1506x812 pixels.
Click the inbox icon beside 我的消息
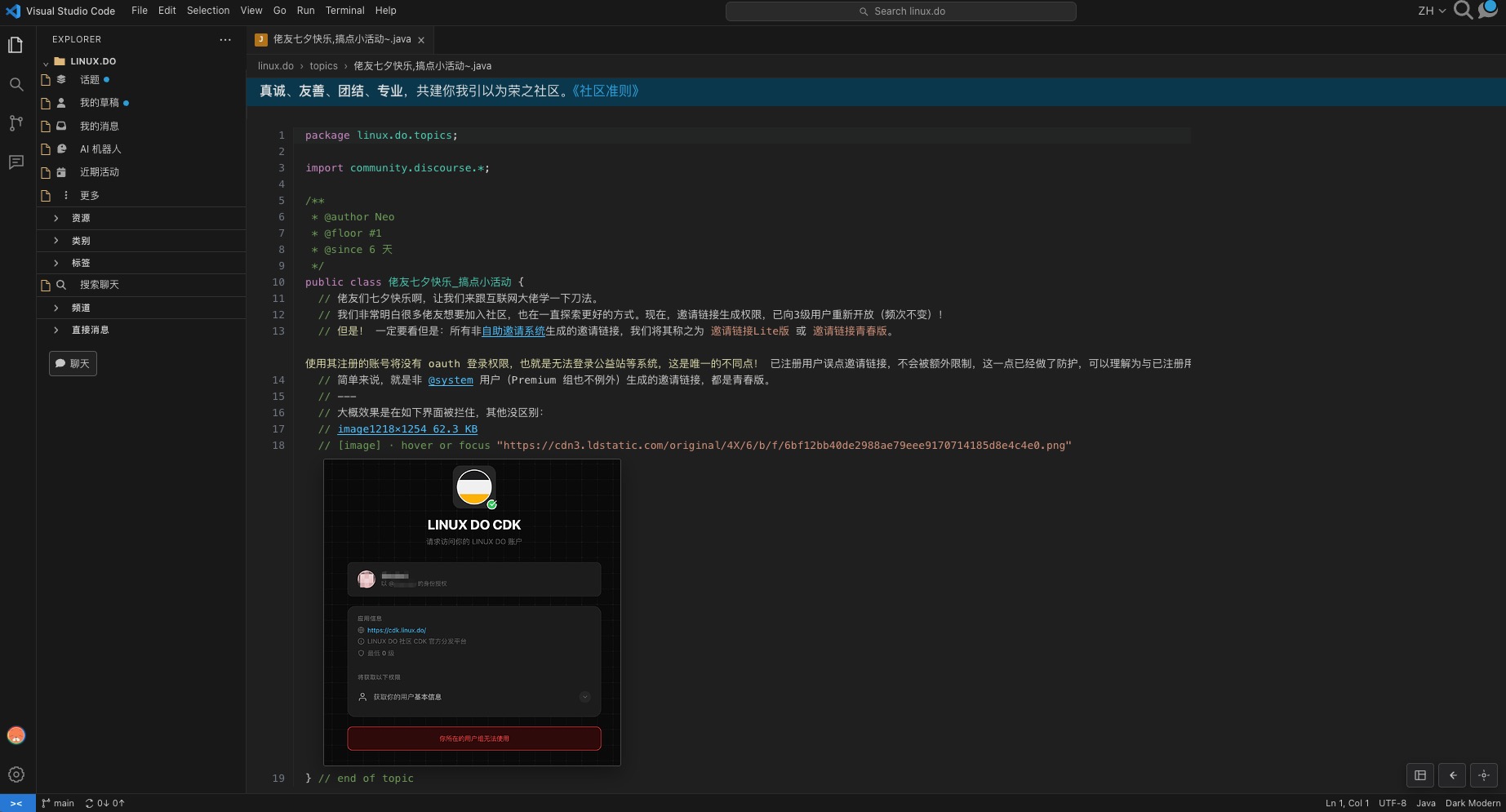point(61,126)
